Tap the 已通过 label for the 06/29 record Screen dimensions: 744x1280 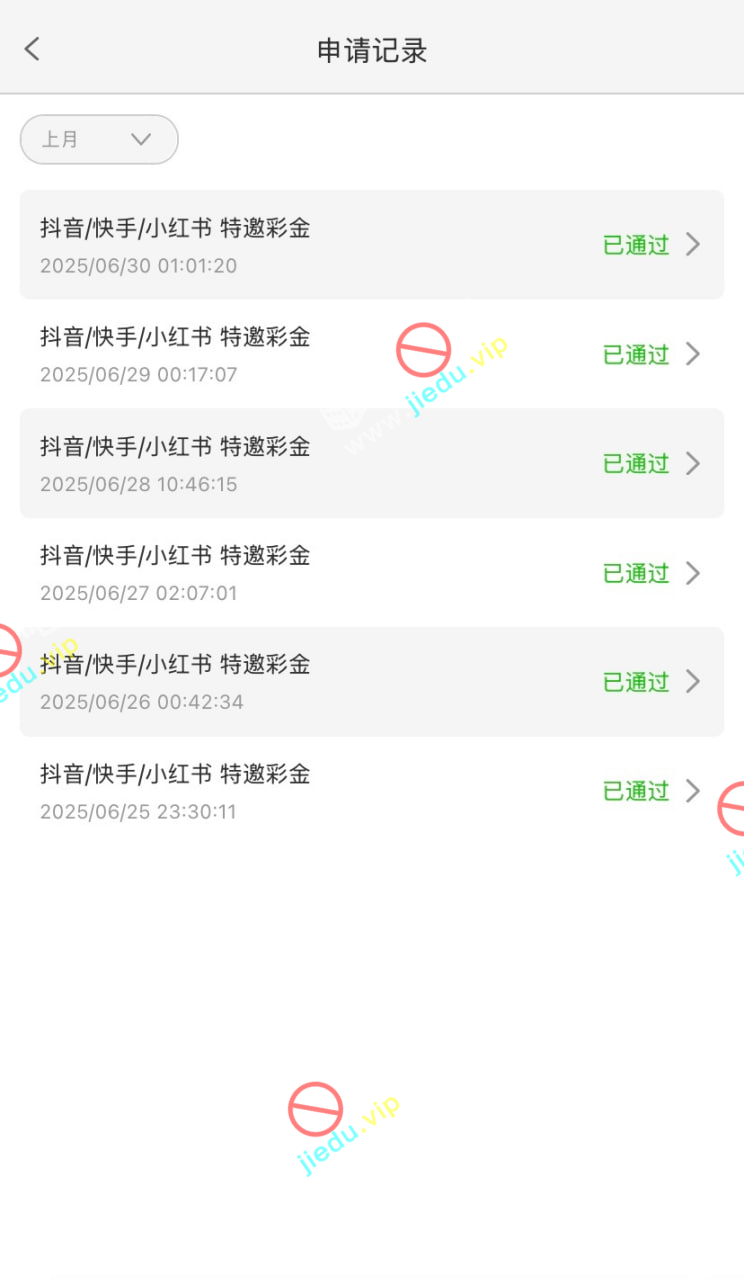click(x=636, y=354)
